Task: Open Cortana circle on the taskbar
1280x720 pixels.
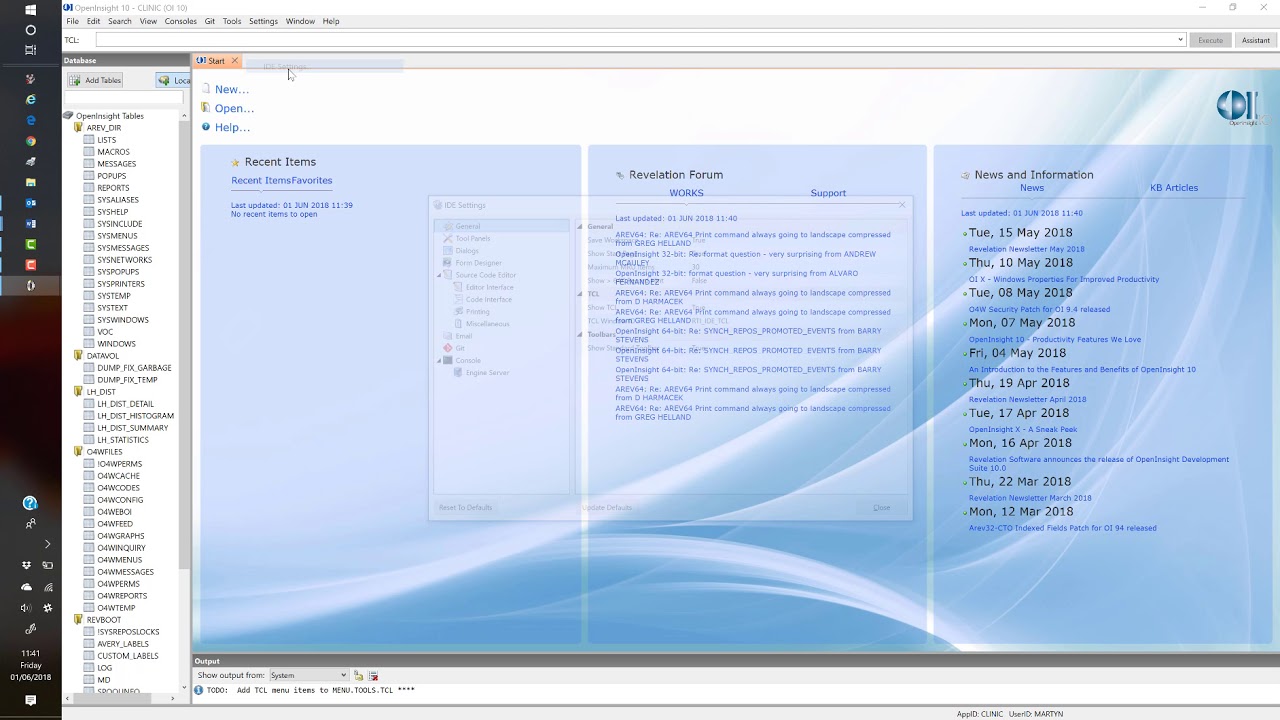Action: coord(30,30)
